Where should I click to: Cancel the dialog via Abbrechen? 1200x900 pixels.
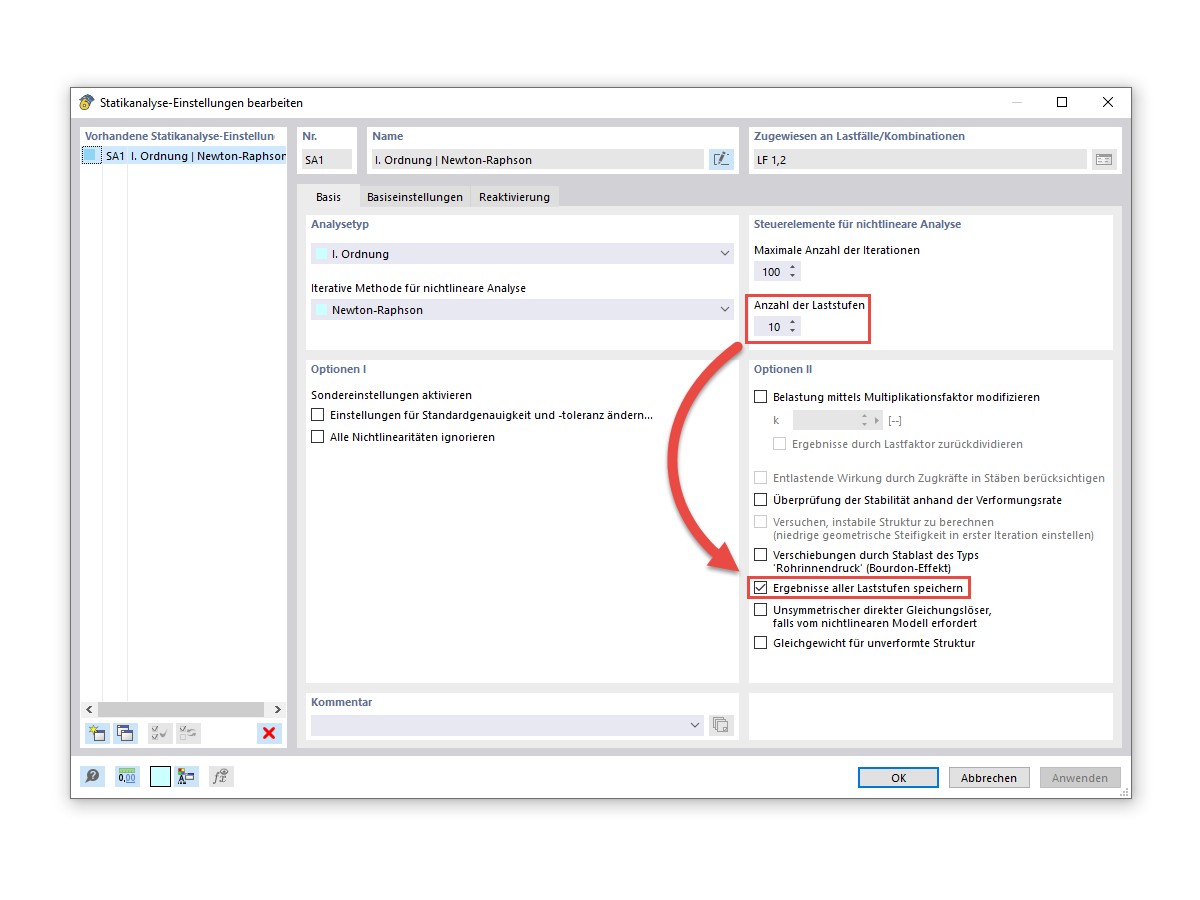pos(988,777)
